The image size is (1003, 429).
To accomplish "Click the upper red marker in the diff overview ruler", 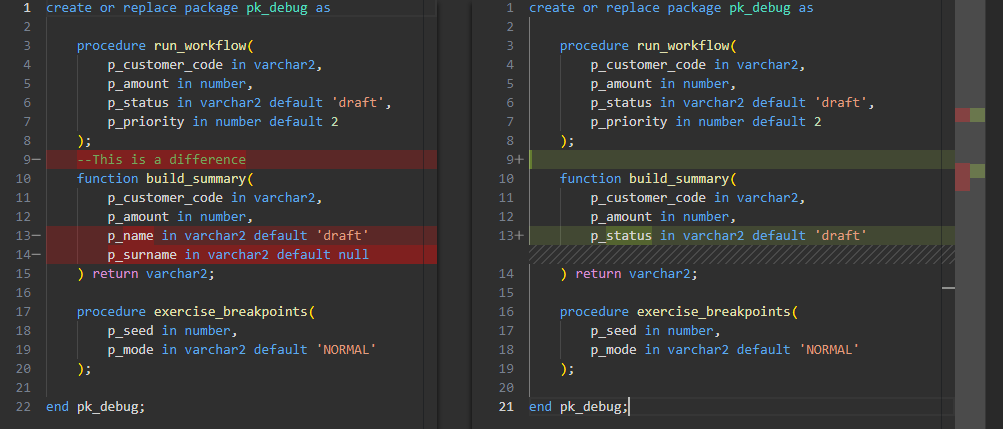I will coord(962,115).
